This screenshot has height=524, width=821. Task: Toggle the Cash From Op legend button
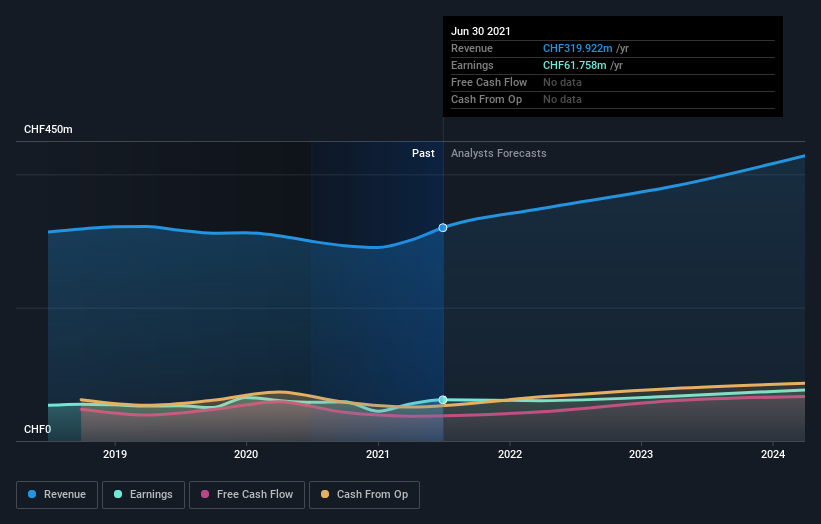[x=364, y=495]
